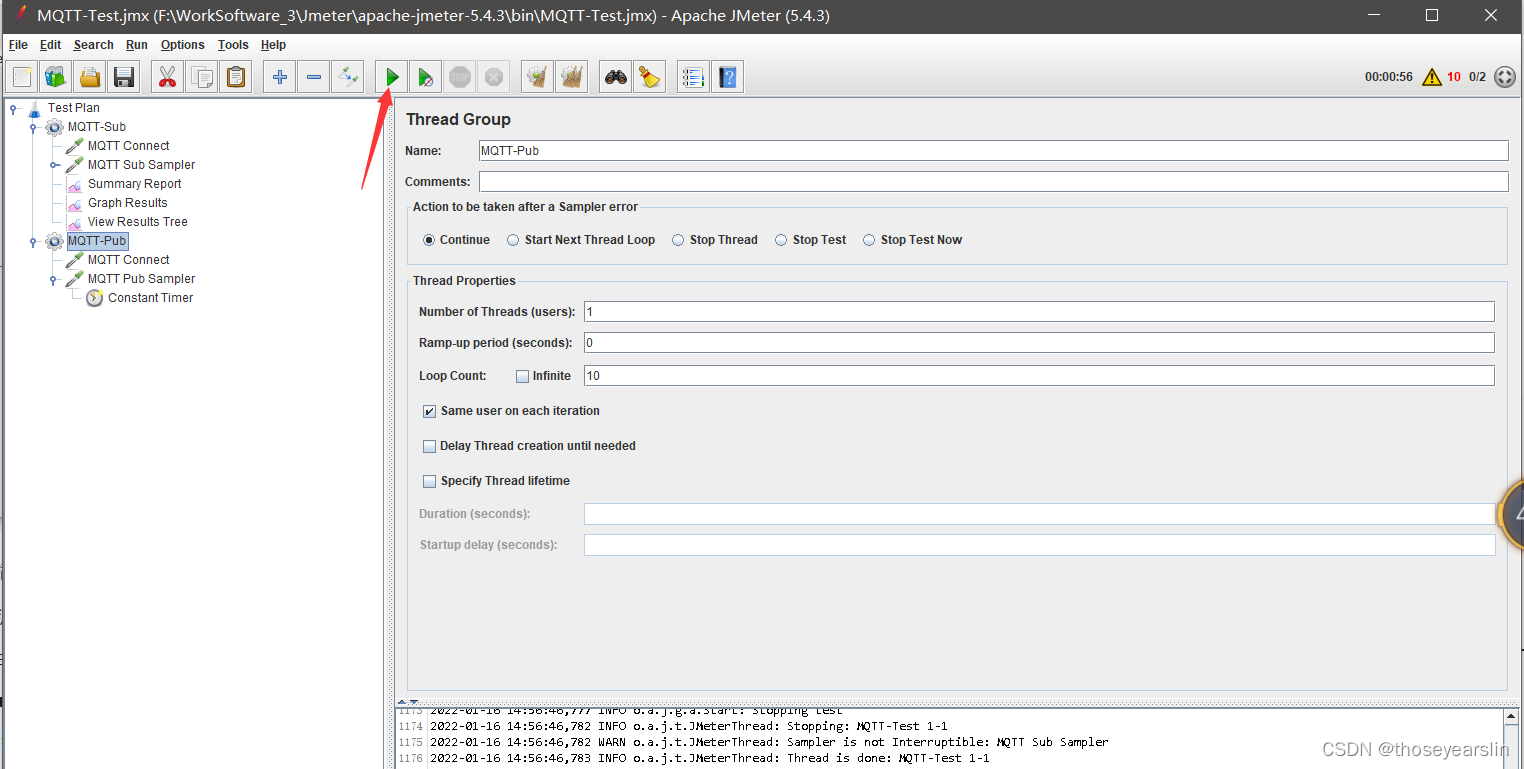This screenshot has height=769, width=1524.
Task: Toggle MQTT Sub Sampler tree handle
Action: coord(54,165)
